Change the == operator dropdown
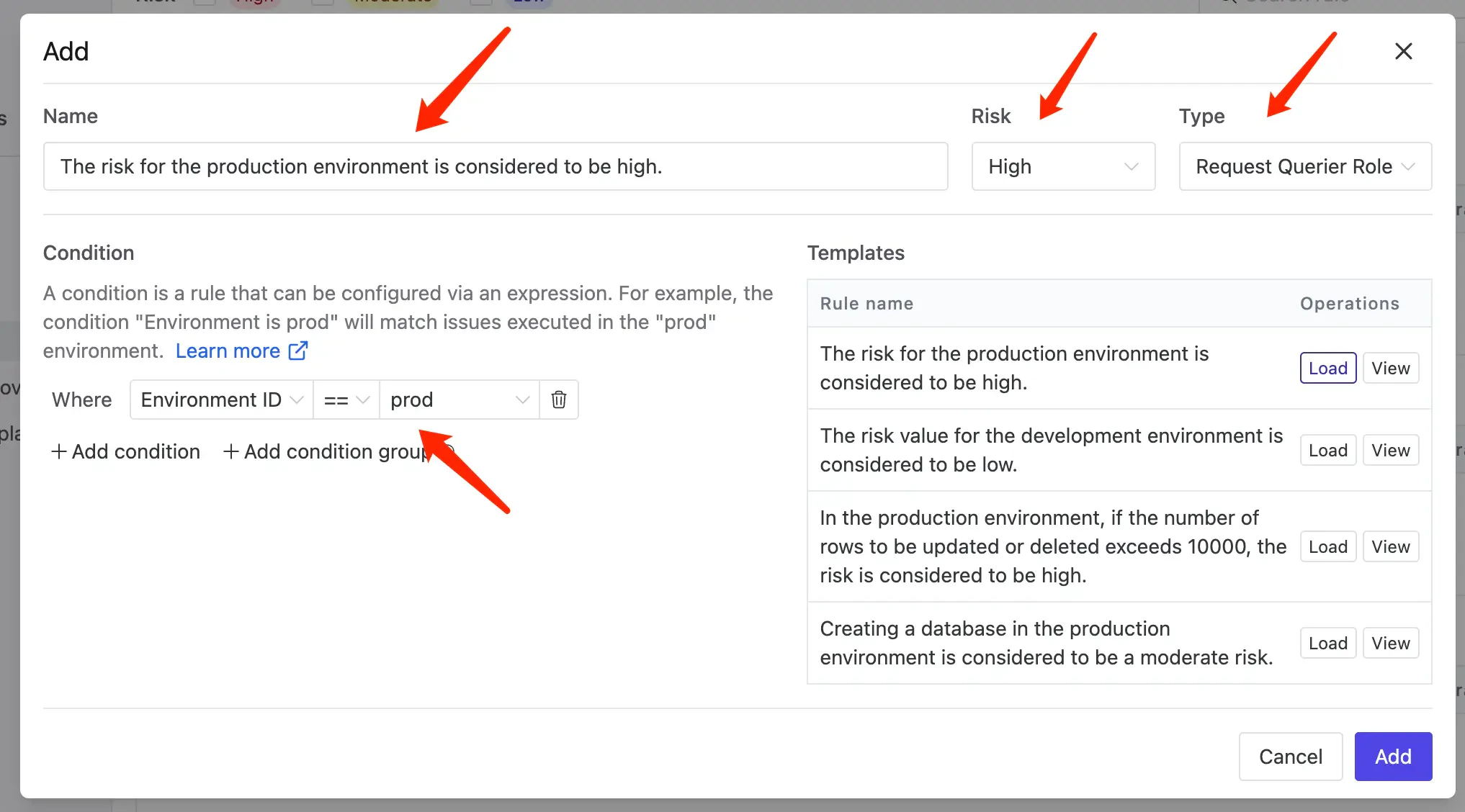Image resolution: width=1465 pixels, height=812 pixels. click(x=346, y=400)
